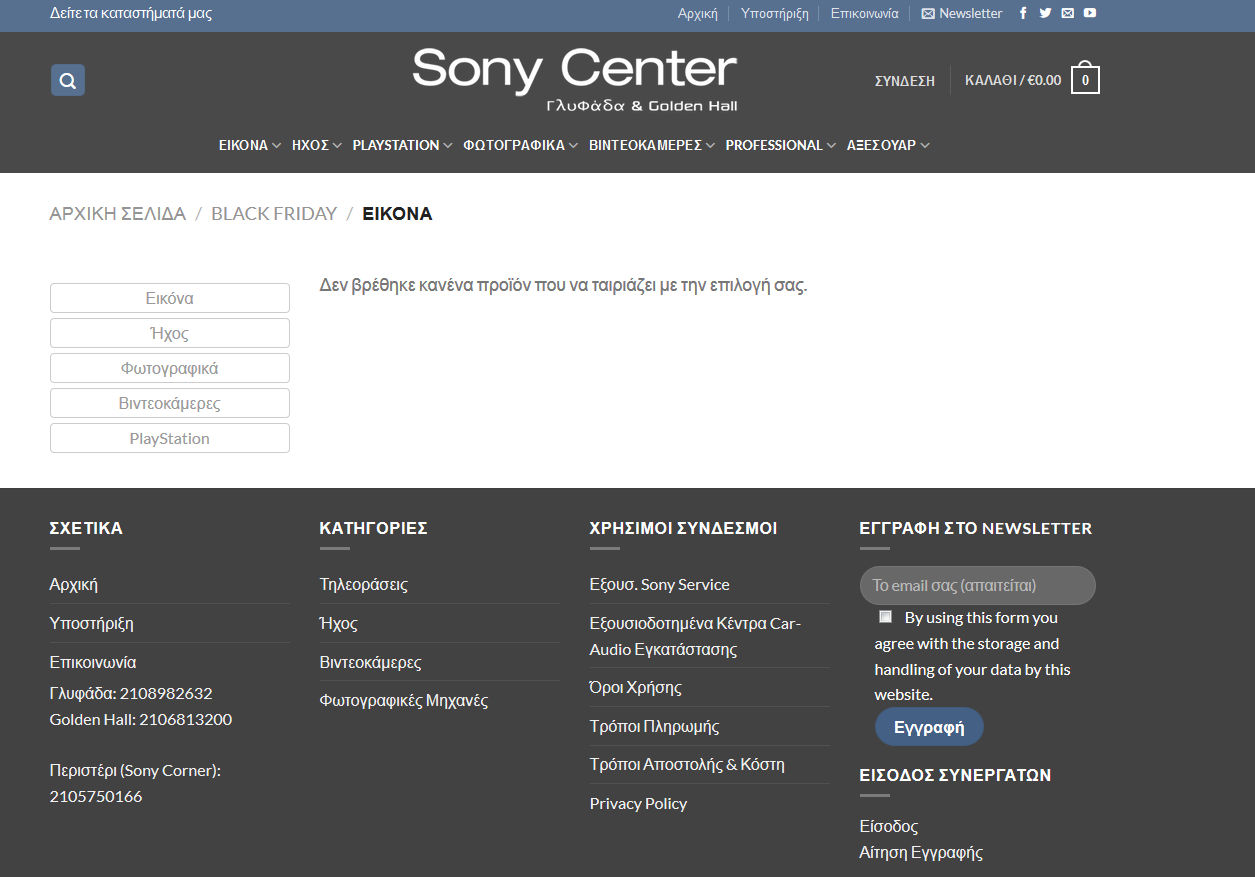This screenshot has width=1255, height=877.
Task: Open footer Βιντεοκάμερες category link
Action: (371, 662)
